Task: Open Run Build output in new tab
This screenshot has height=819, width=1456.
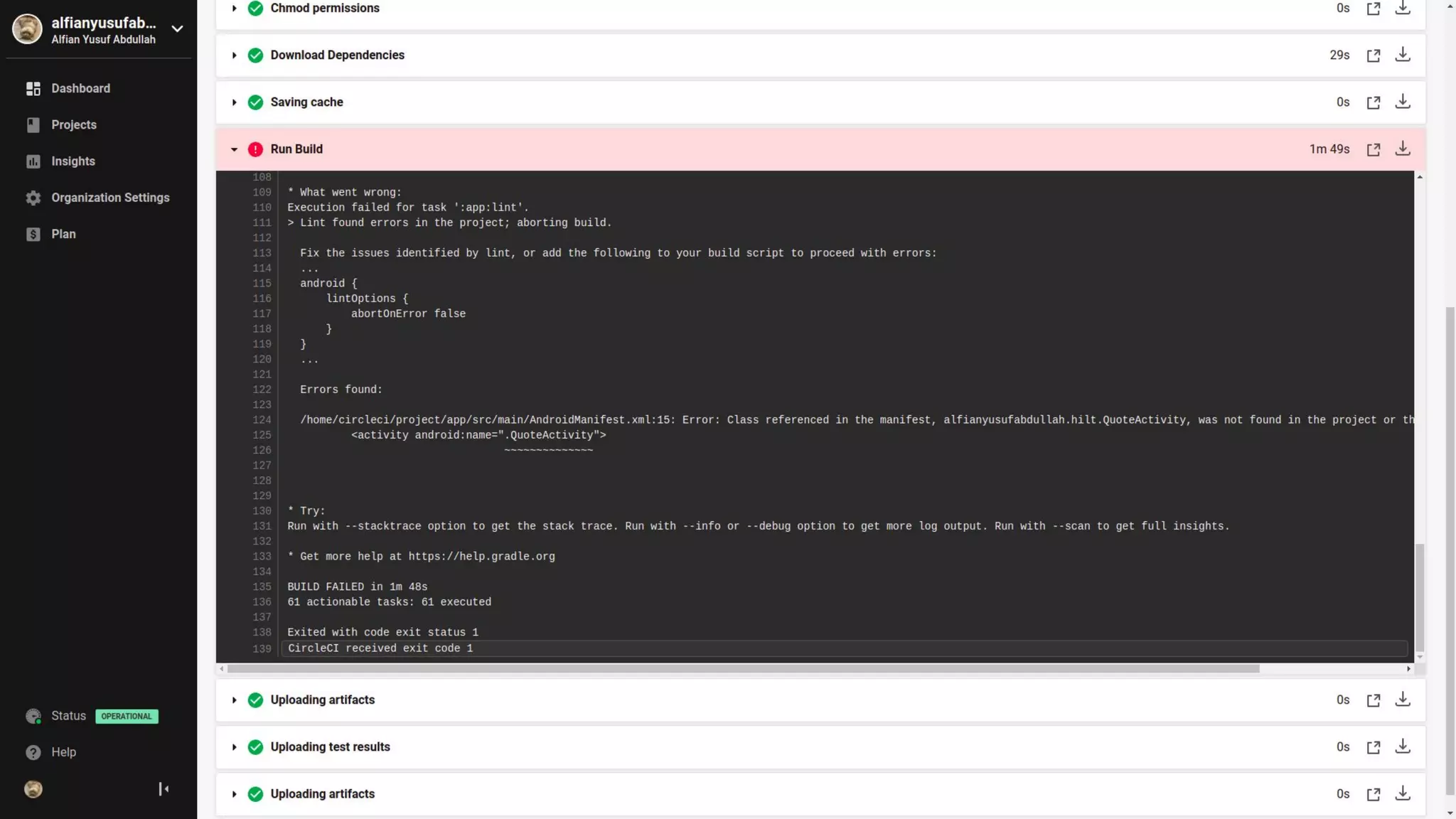Action: coord(1373,149)
